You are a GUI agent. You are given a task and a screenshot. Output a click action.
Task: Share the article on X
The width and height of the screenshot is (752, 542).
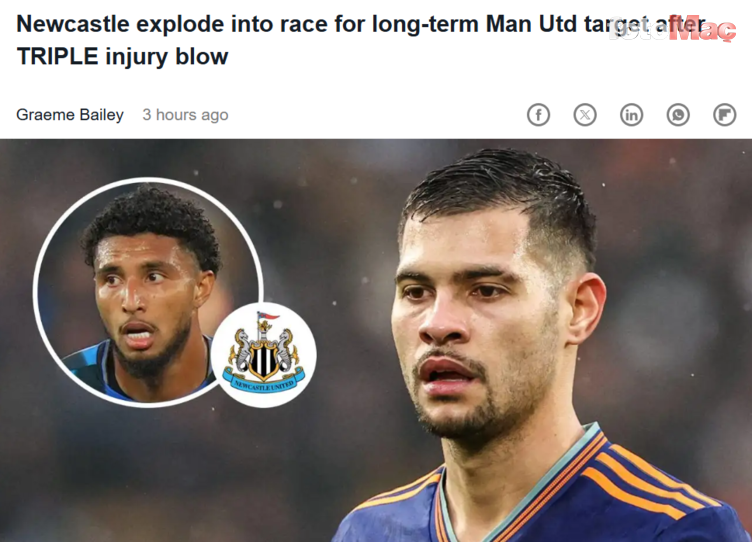coord(585,115)
